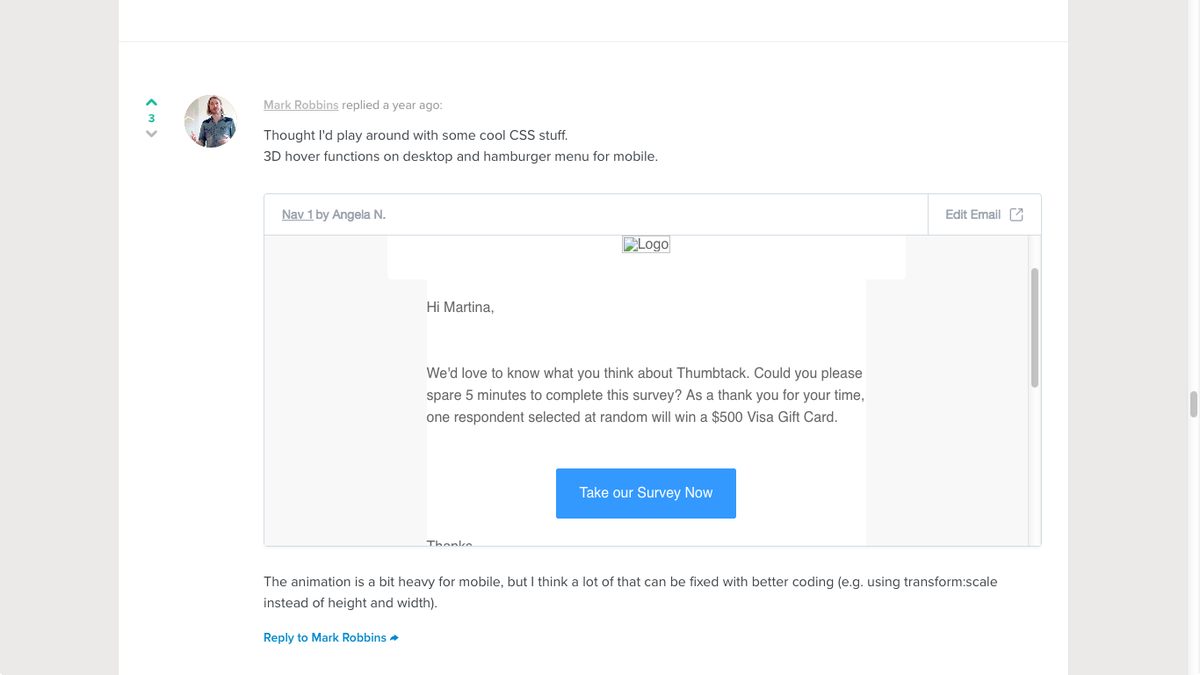1200x675 pixels.
Task: Click the "by Angela N." author label
Action: point(351,215)
